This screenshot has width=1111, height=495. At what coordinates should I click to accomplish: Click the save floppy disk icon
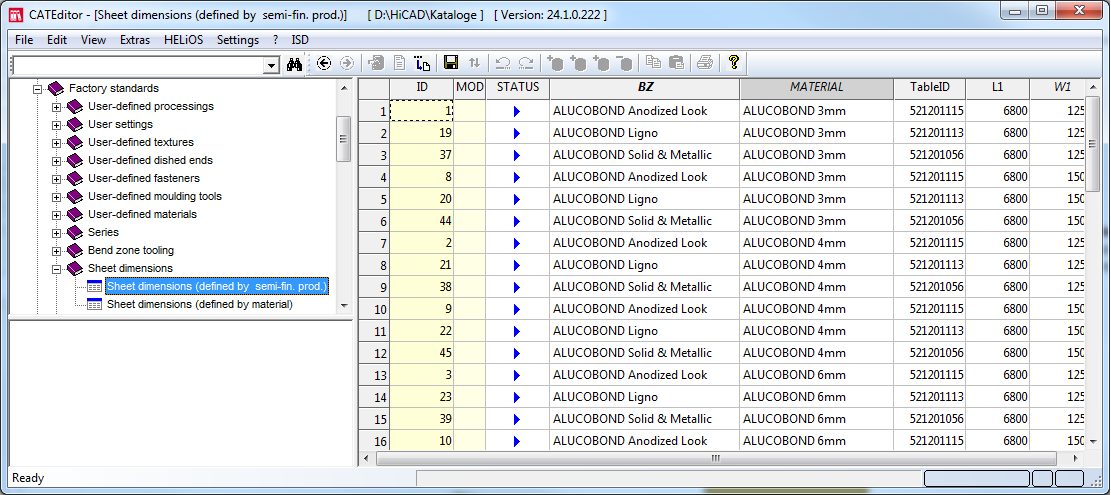(x=450, y=63)
